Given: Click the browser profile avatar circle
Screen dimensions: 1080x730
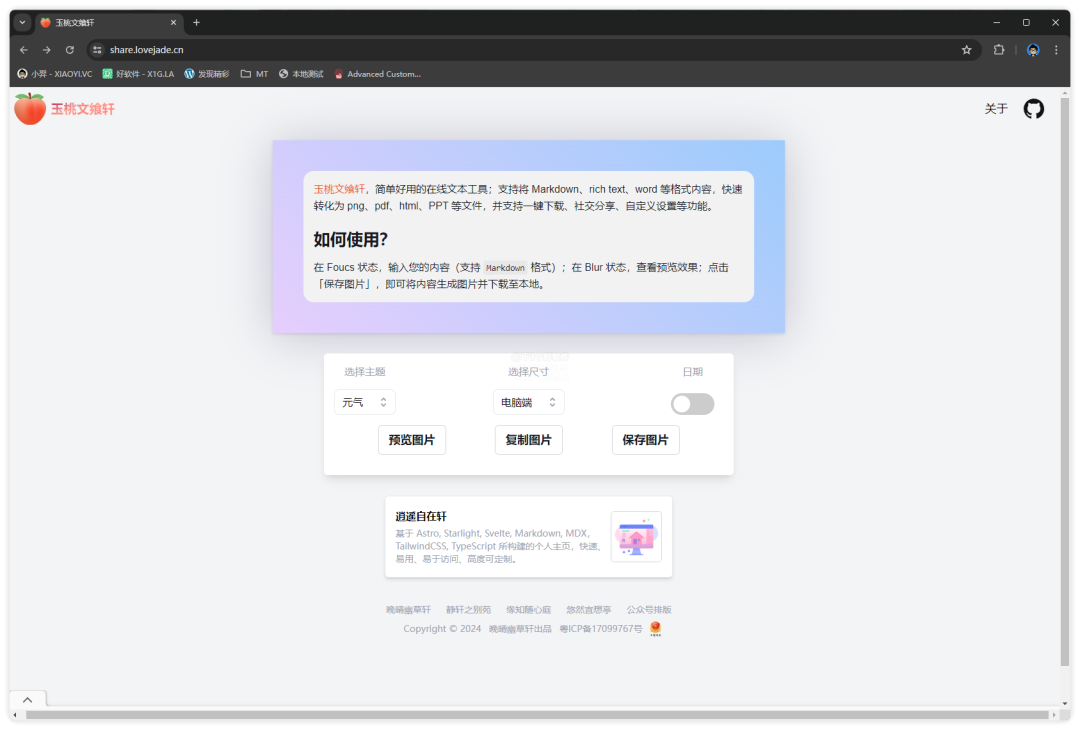Looking at the screenshot, I should (1032, 49).
